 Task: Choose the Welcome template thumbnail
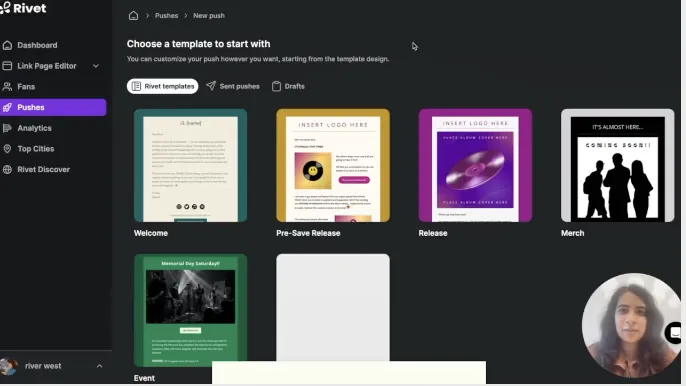point(190,165)
